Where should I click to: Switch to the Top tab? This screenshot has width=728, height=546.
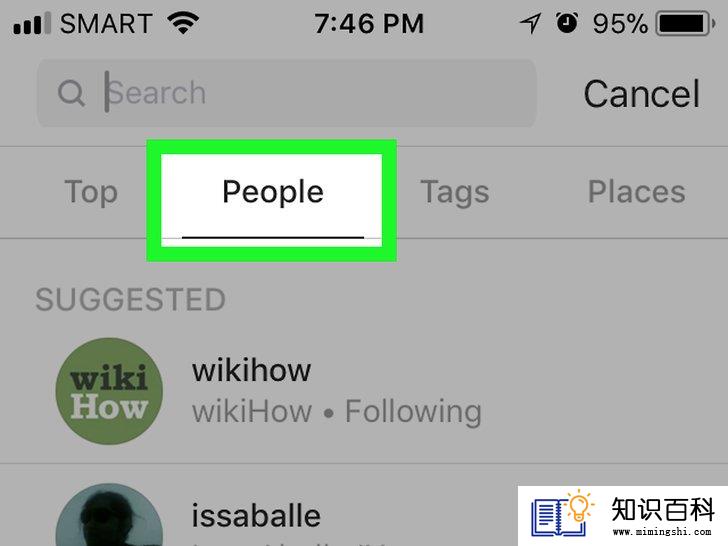coord(91,192)
